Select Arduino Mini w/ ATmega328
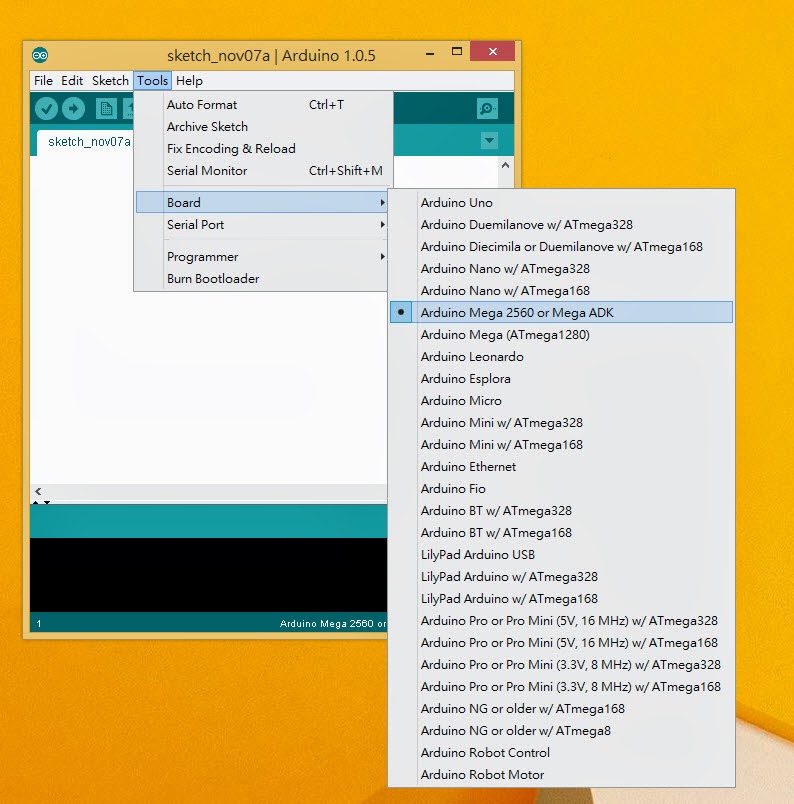Image resolution: width=794 pixels, height=804 pixels. click(561, 423)
